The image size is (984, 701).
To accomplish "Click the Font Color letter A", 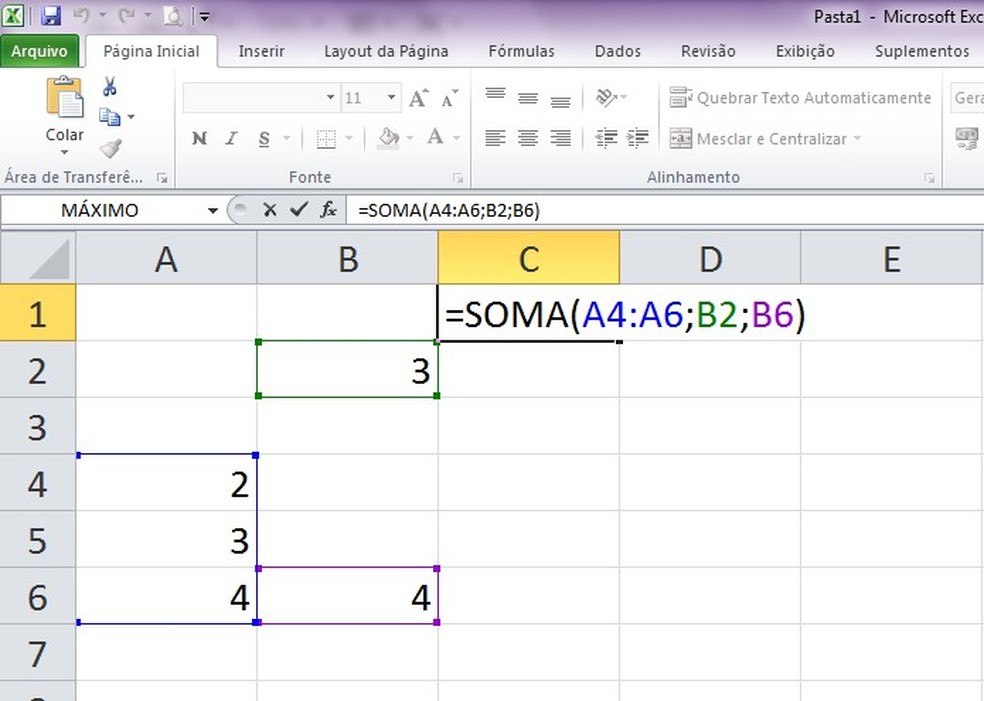I will [x=436, y=137].
